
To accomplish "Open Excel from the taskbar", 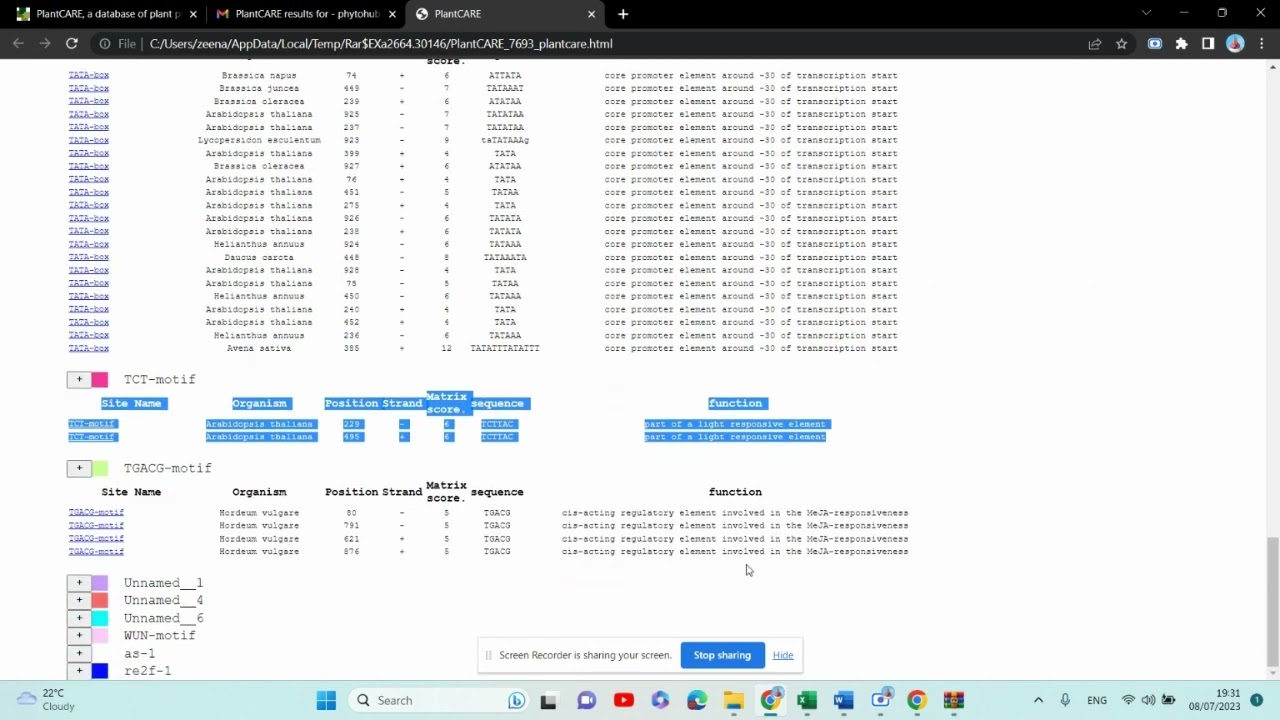I will [807, 700].
